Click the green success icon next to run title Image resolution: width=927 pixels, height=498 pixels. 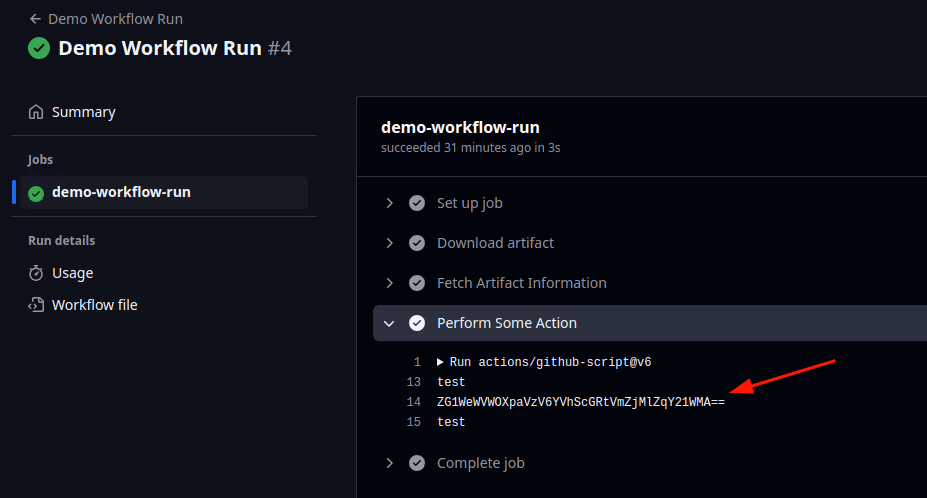(x=39, y=48)
